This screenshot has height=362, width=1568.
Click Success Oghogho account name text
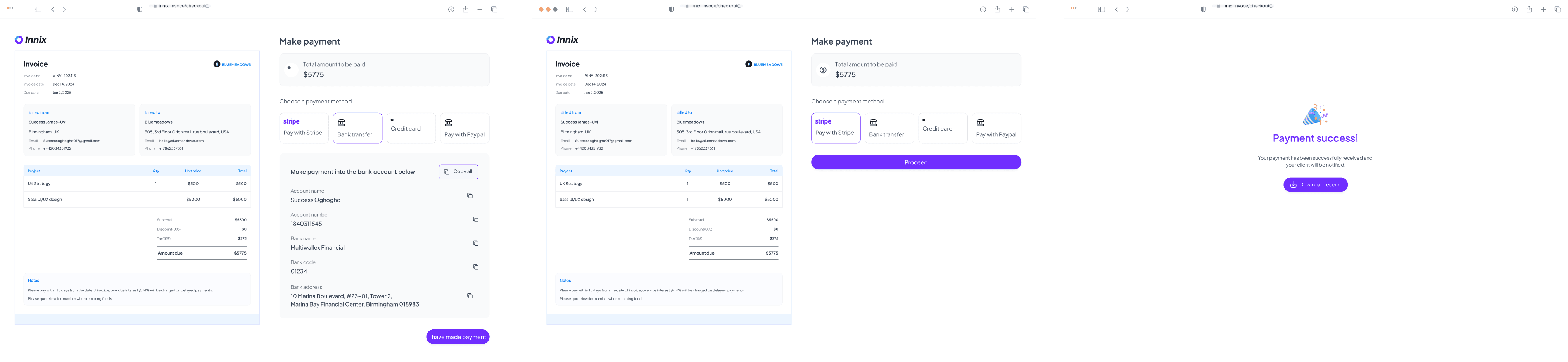point(315,200)
